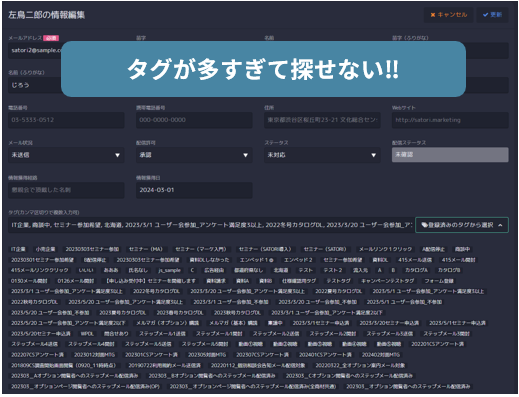Select the 415メール送信 tag

(415, 260)
